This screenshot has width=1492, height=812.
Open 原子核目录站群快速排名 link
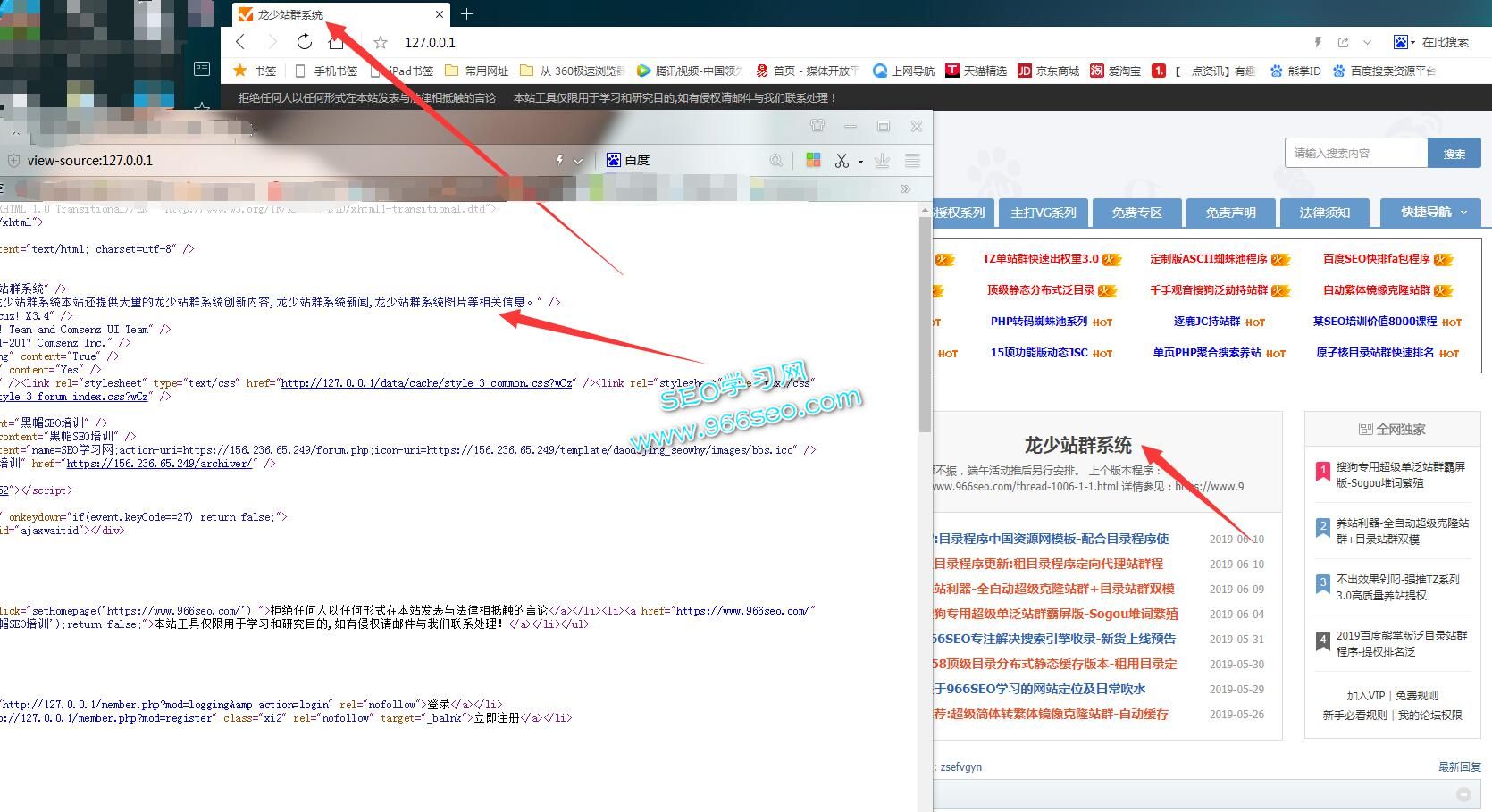tap(1375, 353)
